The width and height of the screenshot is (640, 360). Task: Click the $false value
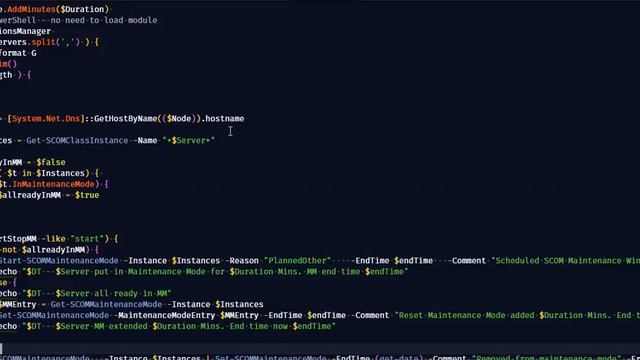tap(51, 162)
